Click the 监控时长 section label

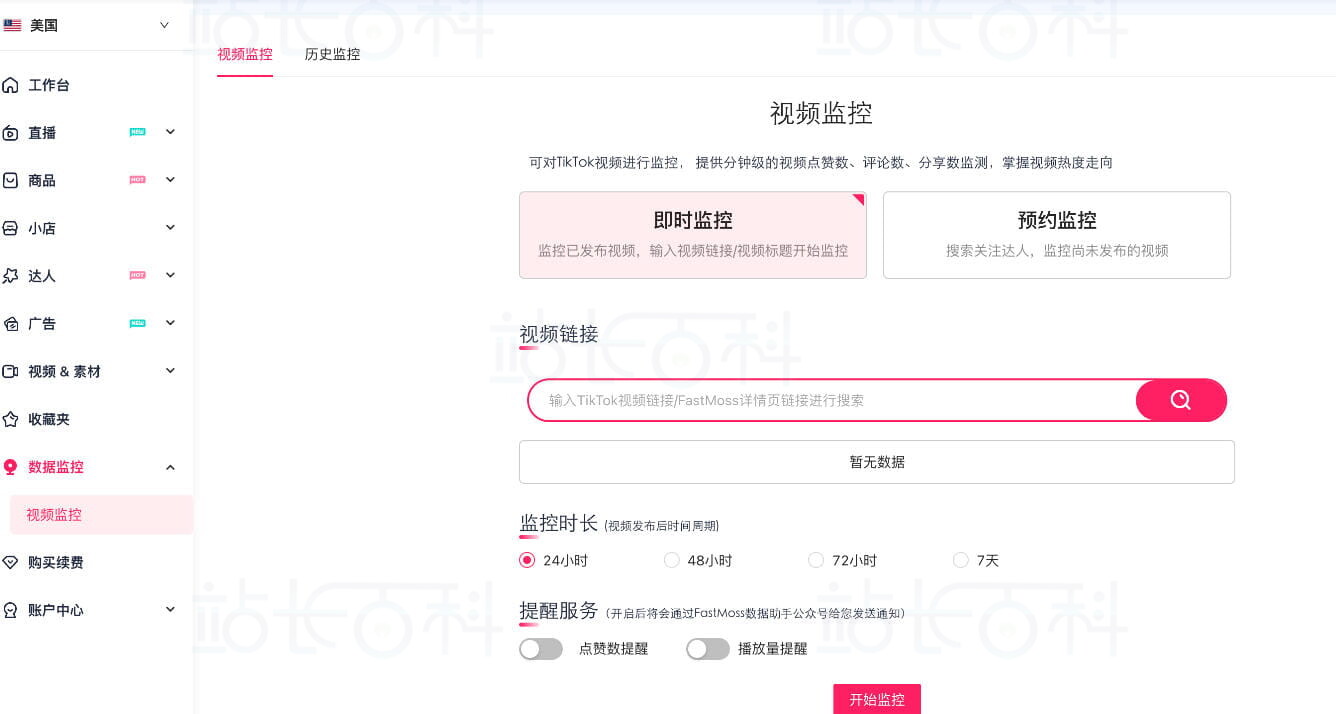[559, 523]
